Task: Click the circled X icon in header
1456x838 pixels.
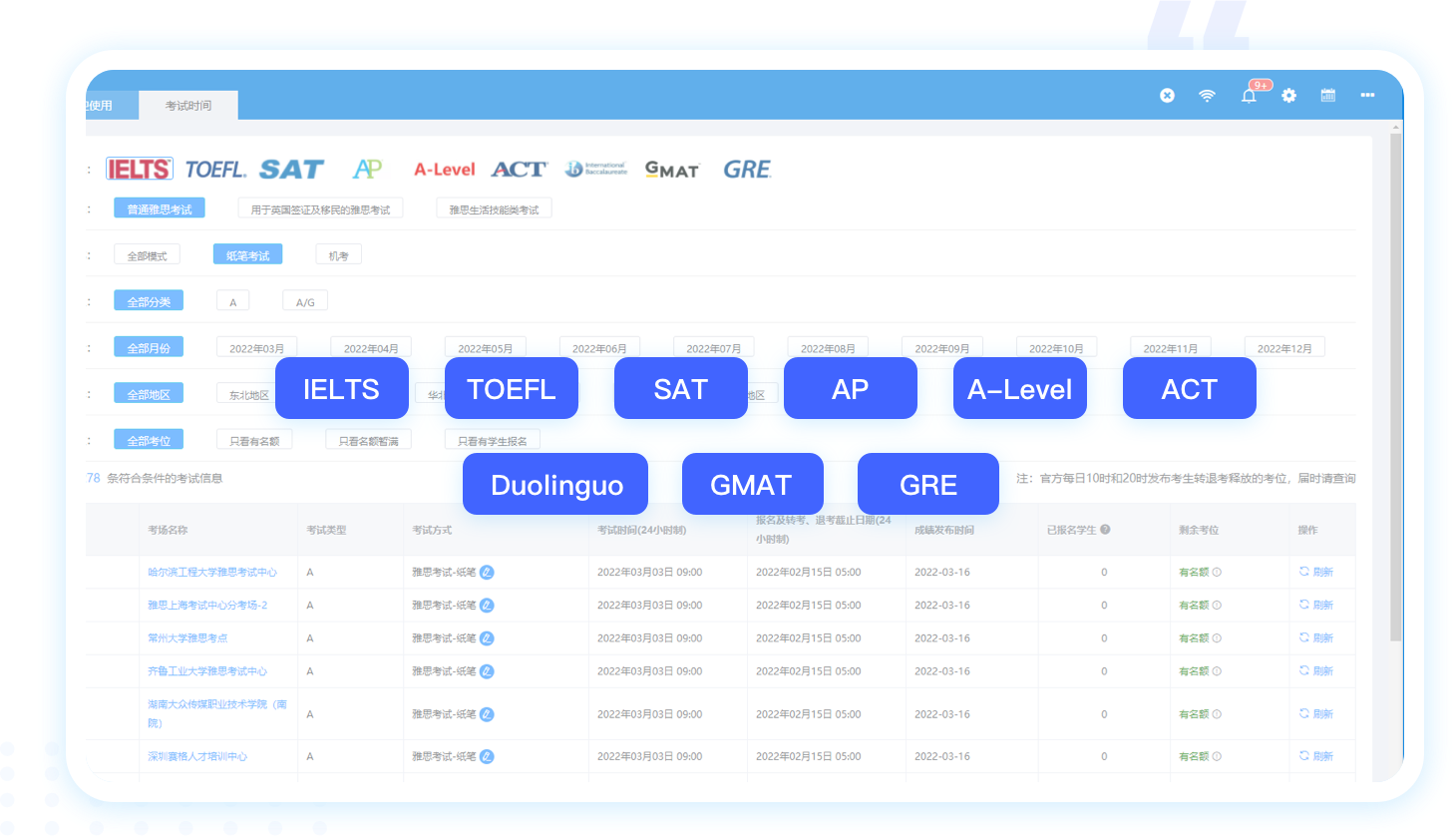Action: tap(1167, 95)
